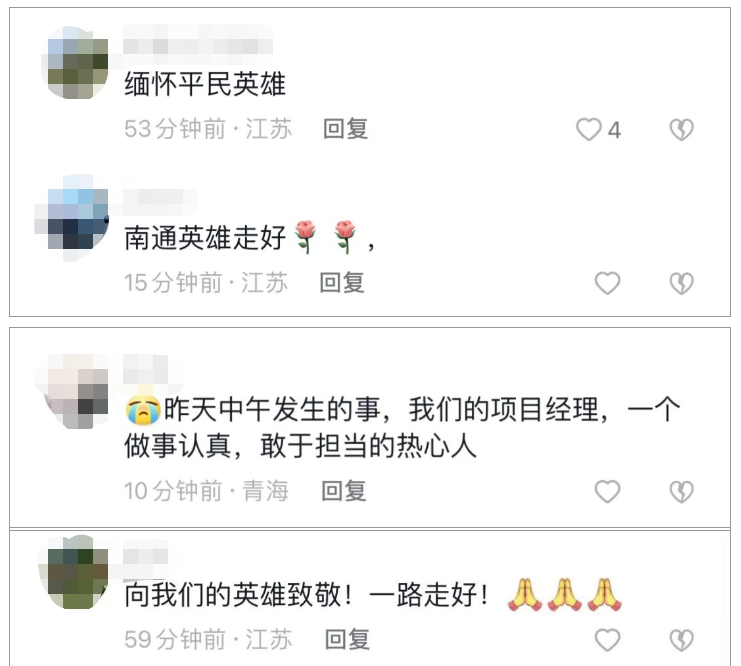741x666 pixels.
Task: Reply to the comment posted 15分钟前
Action: [x=342, y=283]
